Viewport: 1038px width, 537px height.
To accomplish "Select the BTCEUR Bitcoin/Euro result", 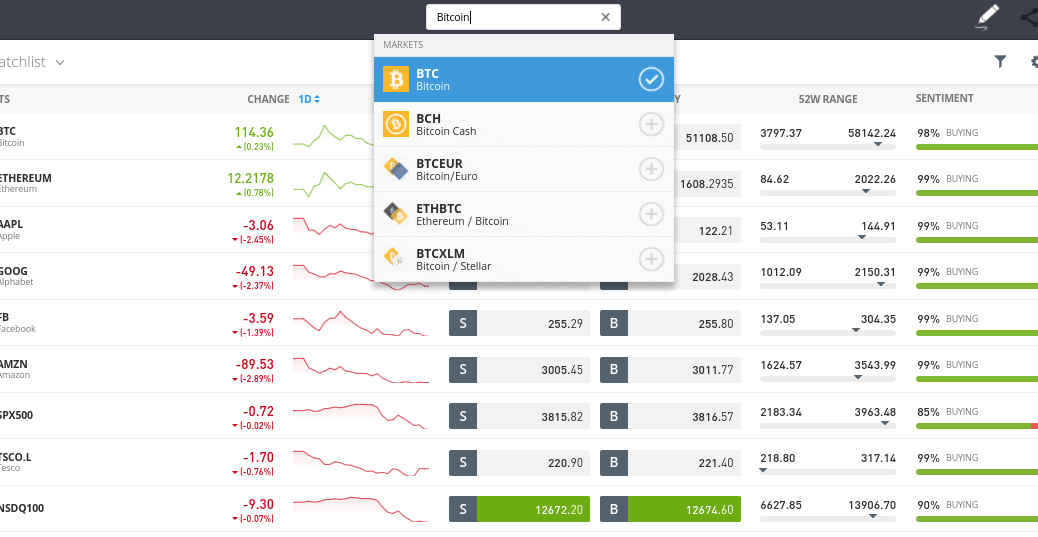I will (524, 170).
